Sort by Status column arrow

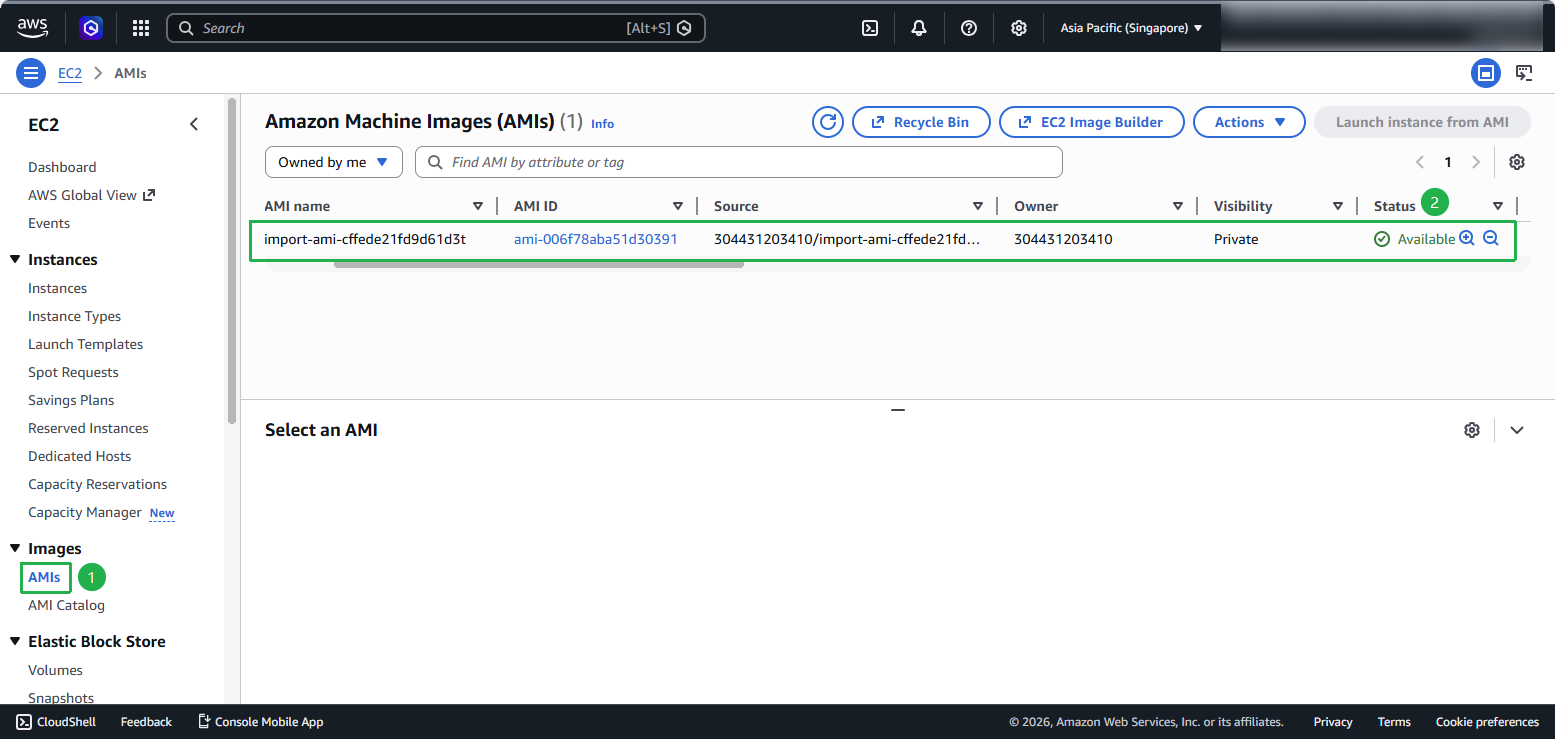pos(1498,206)
